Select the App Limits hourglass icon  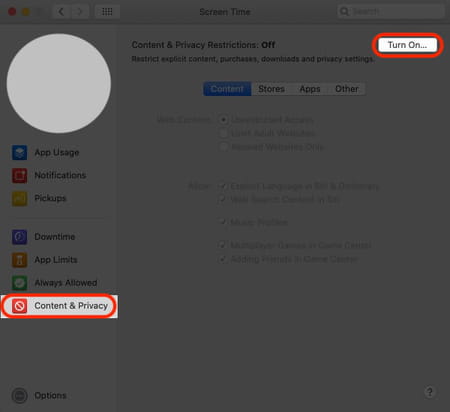19,260
